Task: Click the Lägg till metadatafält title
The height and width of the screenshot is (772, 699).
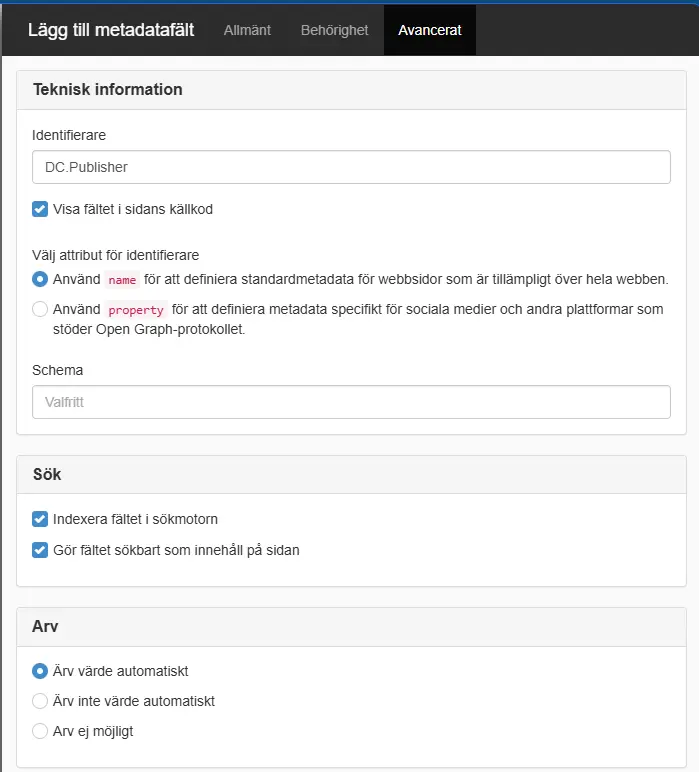Action: coord(111,30)
